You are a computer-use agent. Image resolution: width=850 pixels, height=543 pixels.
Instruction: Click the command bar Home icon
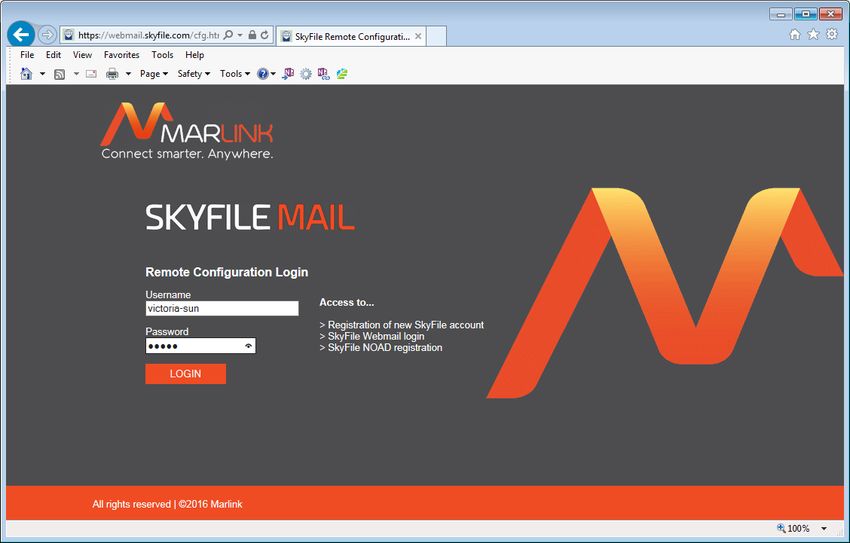26,74
